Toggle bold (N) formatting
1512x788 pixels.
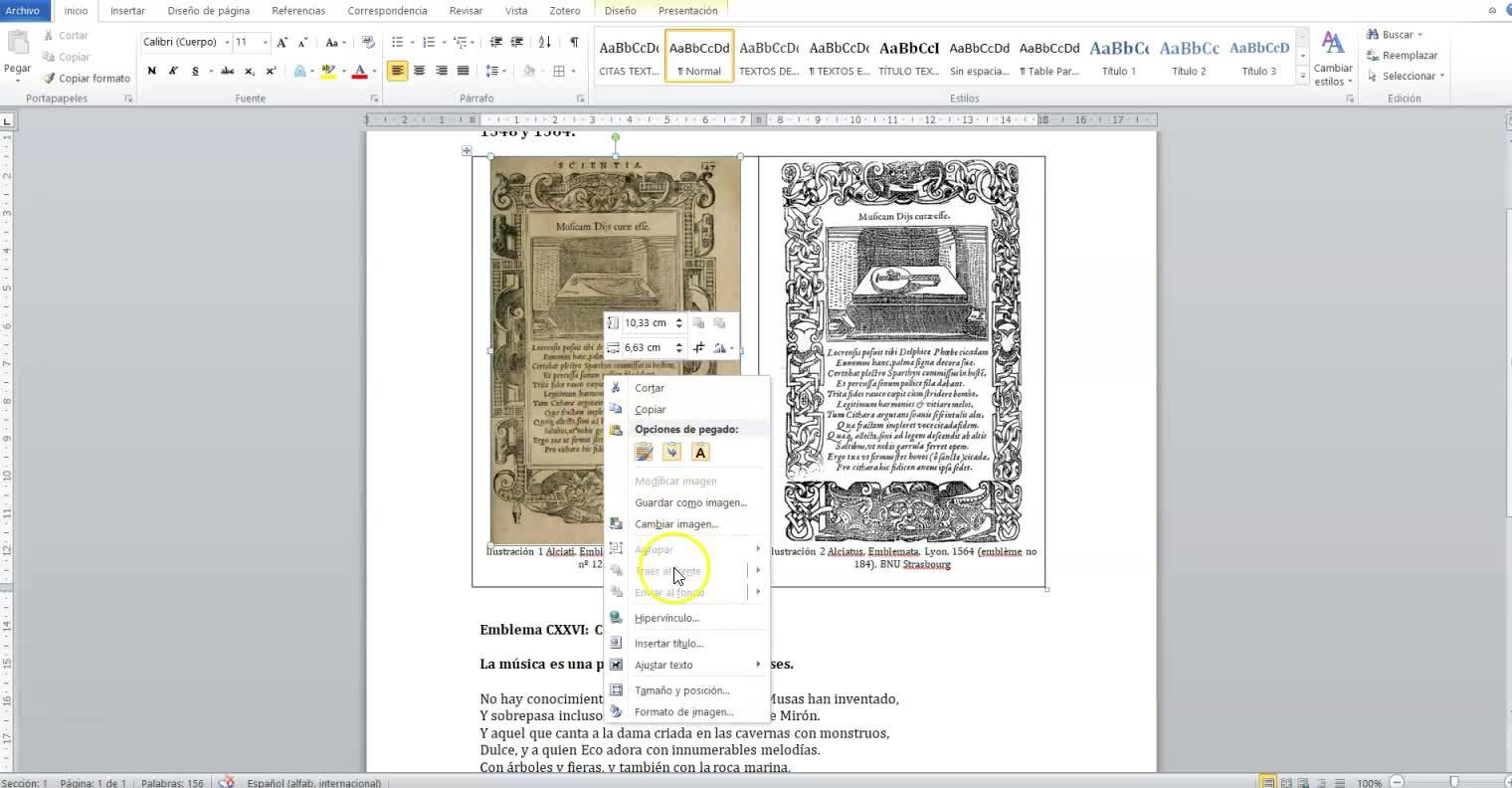point(151,72)
